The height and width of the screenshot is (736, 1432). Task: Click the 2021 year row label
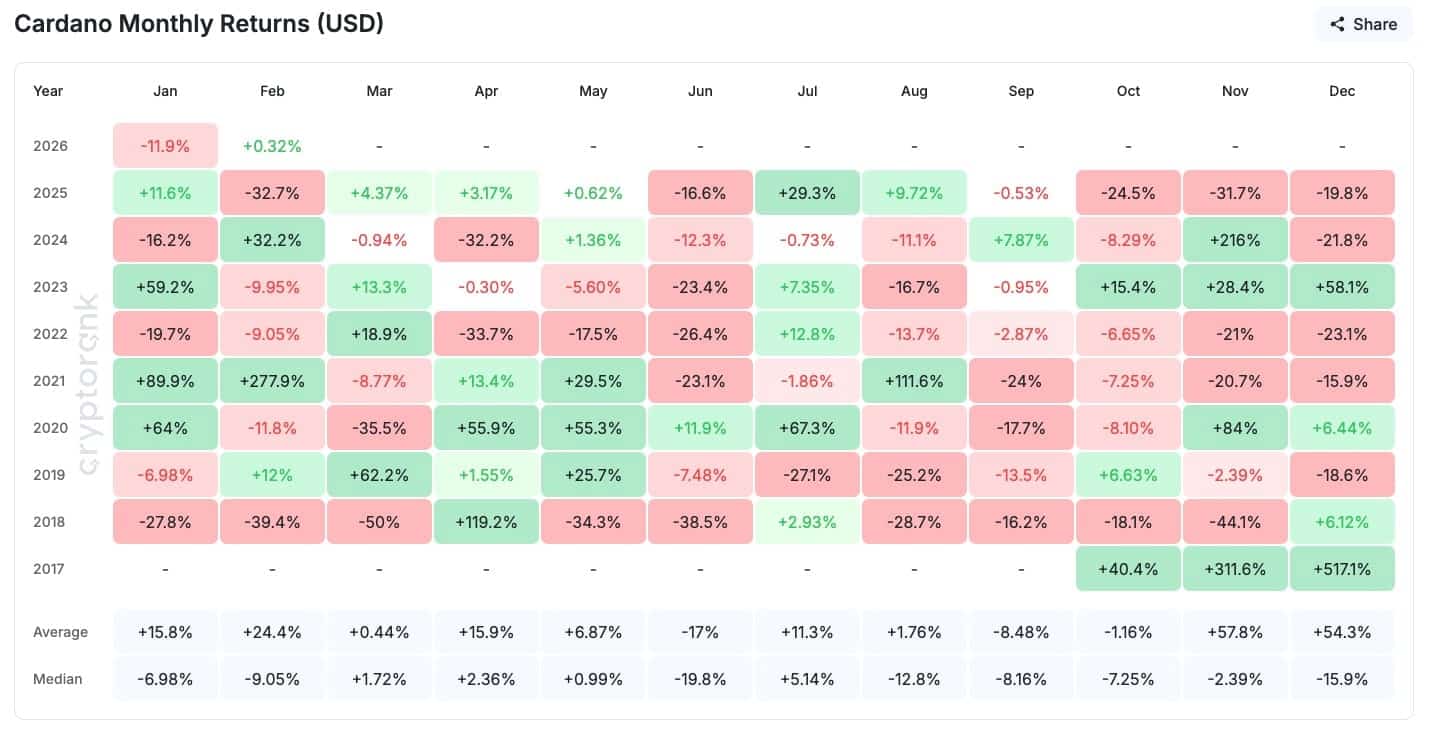tap(48, 381)
